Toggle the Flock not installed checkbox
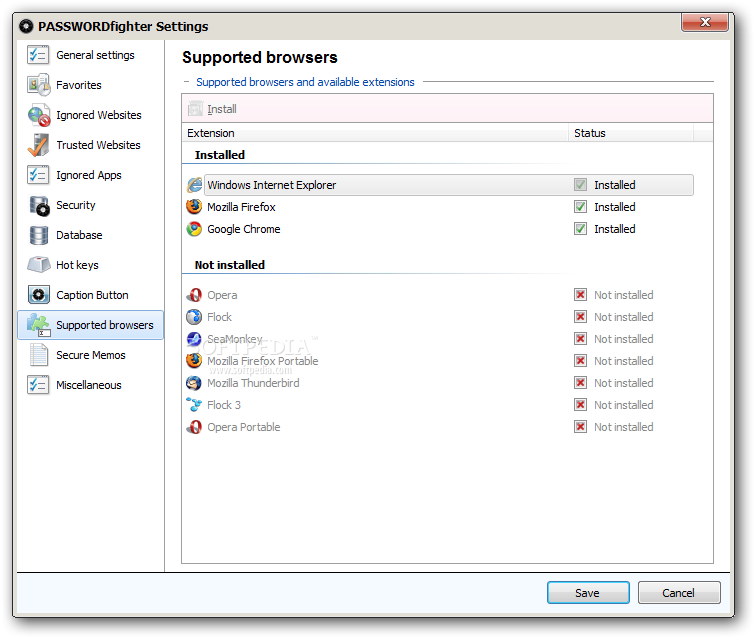Image resolution: width=755 pixels, height=638 pixels. click(x=580, y=317)
